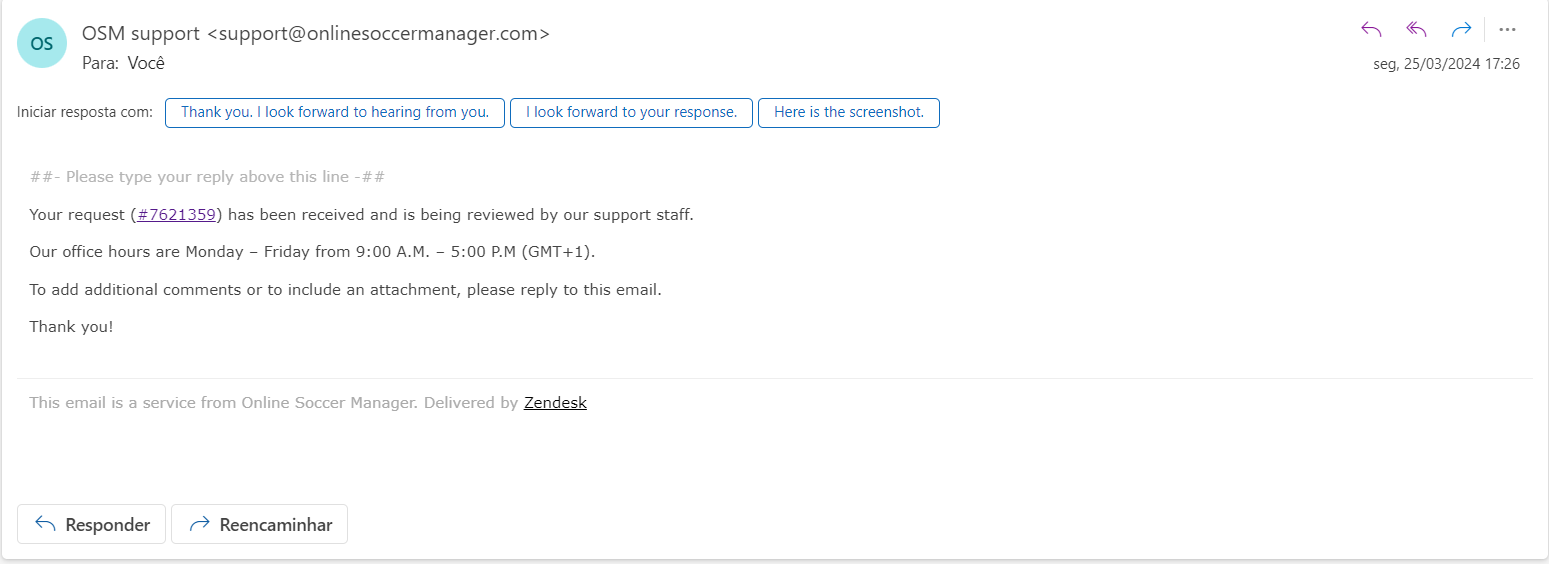Choose the "Thank you. I look forward to hearing from you." suggestion

335,113
